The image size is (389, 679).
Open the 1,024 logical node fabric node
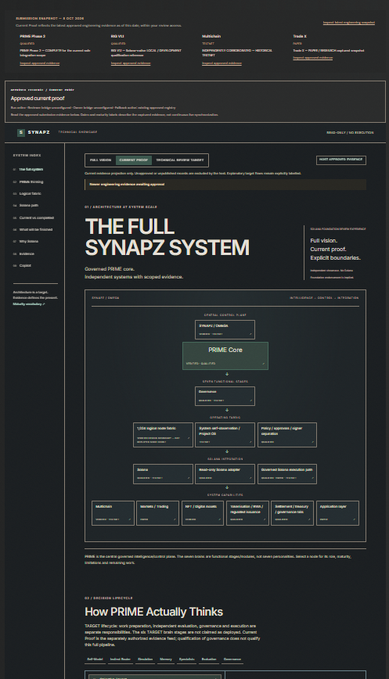(163, 435)
